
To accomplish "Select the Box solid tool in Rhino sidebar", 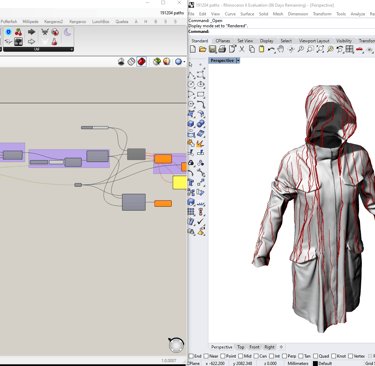I will [191, 124].
